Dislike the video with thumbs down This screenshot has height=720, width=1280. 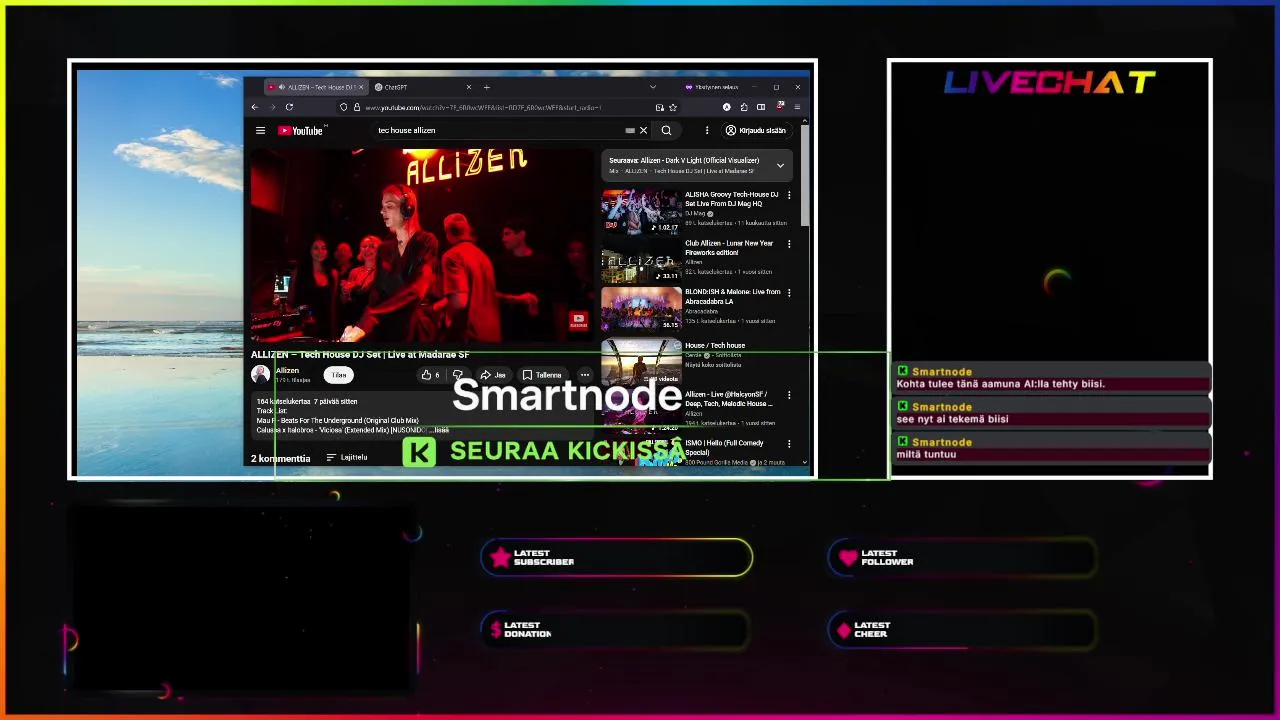[458, 375]
